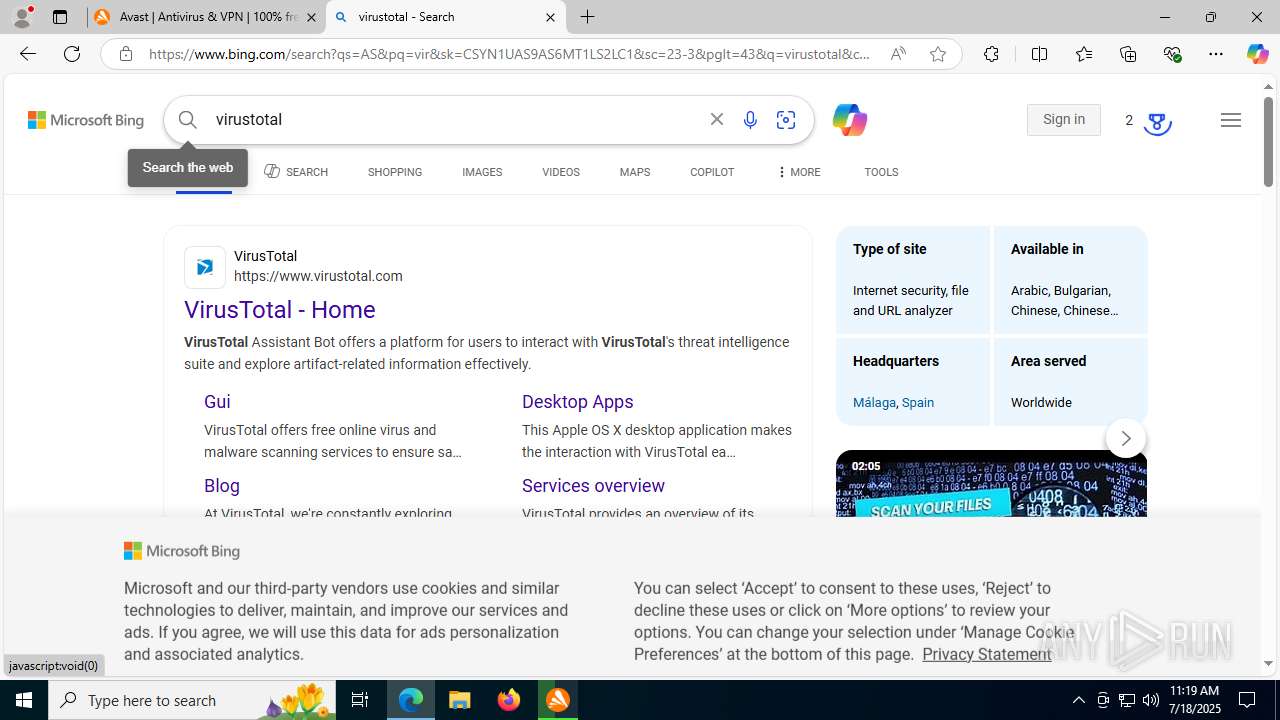The width and height of the screenshot is (1280, 720).
Task: Click the page vertical scrollbar
Action: 1268,140
